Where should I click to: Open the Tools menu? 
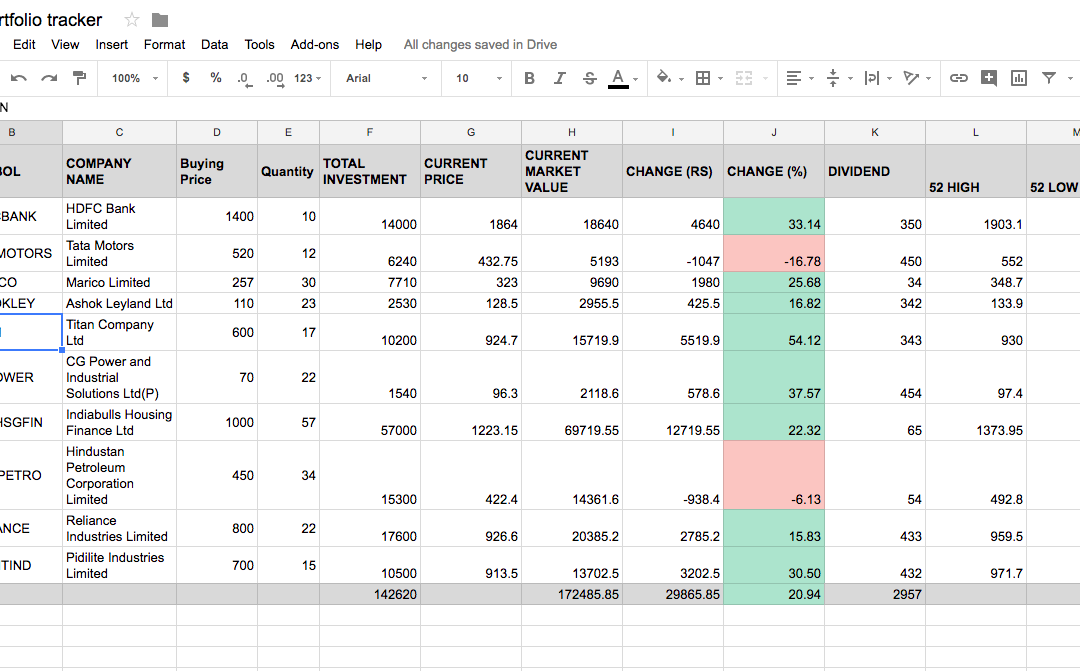260,45
